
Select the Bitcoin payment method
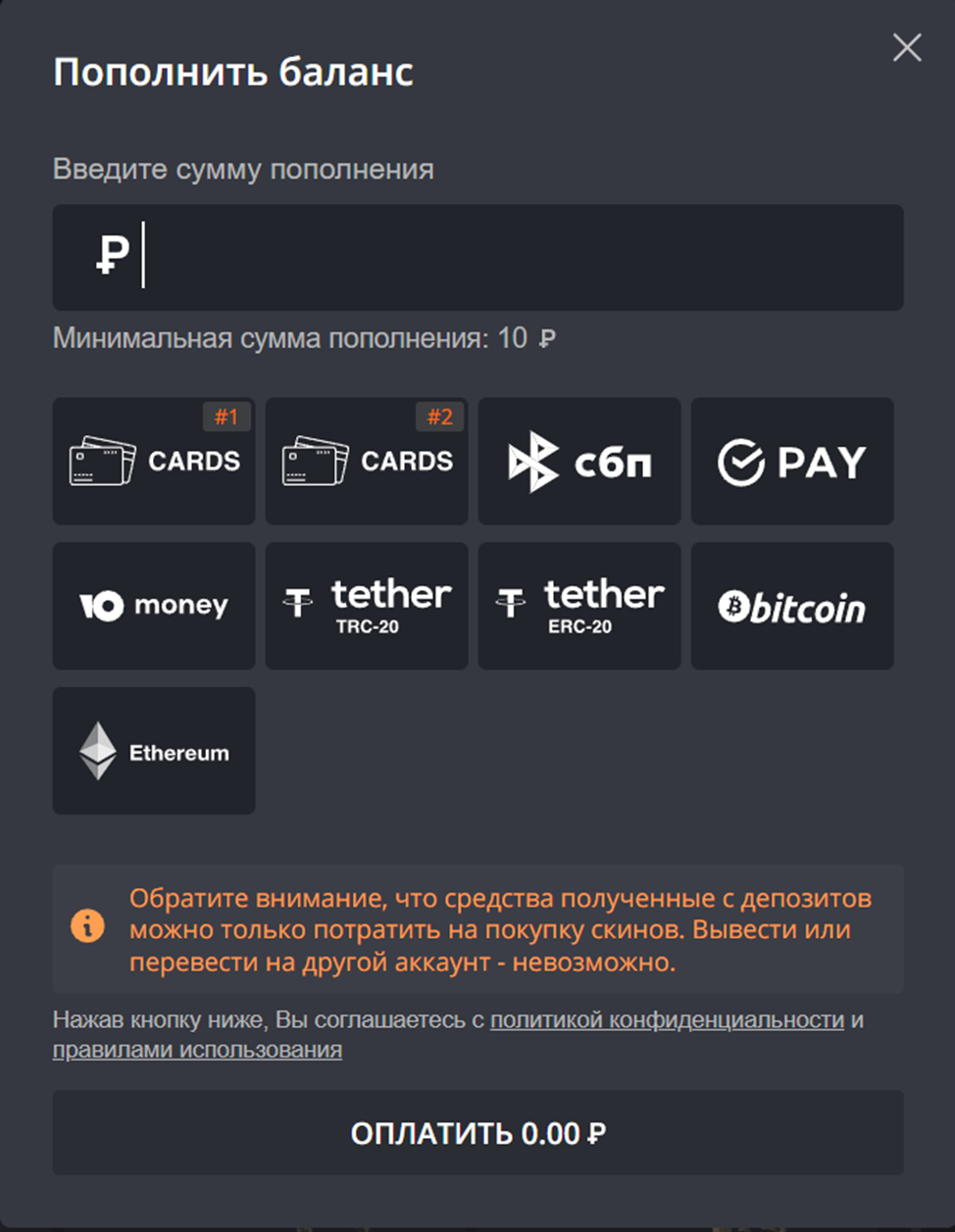click(x=792, y=606)
